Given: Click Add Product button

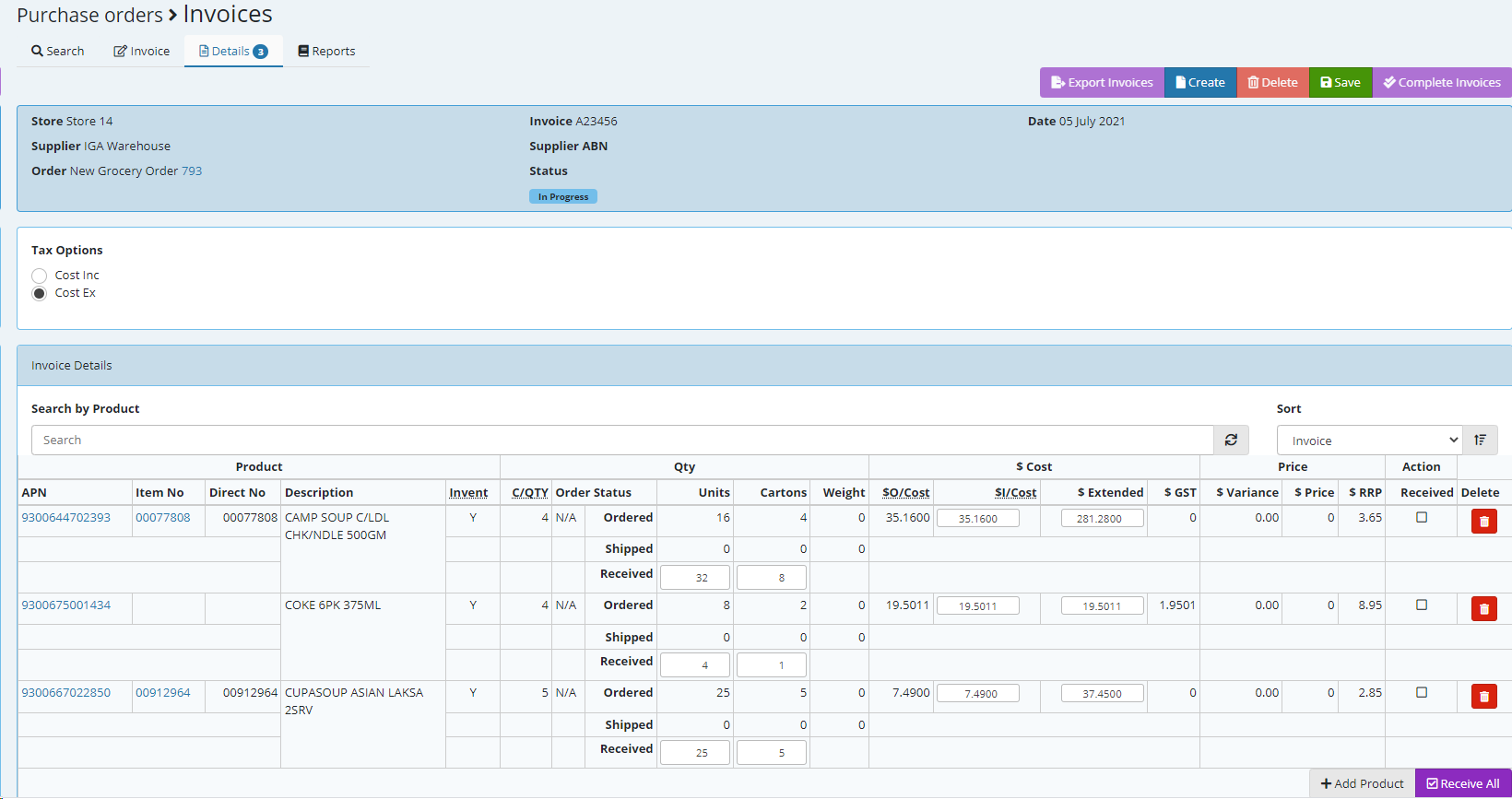Looking at the screenshot, I should click(x=1362, y=783).
